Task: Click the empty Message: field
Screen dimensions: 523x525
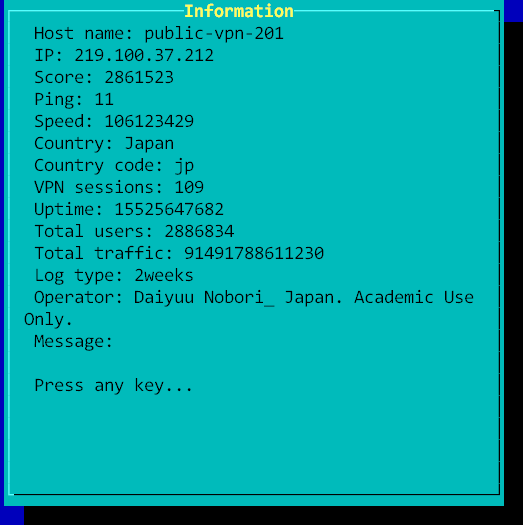Action: pos(73,342)
